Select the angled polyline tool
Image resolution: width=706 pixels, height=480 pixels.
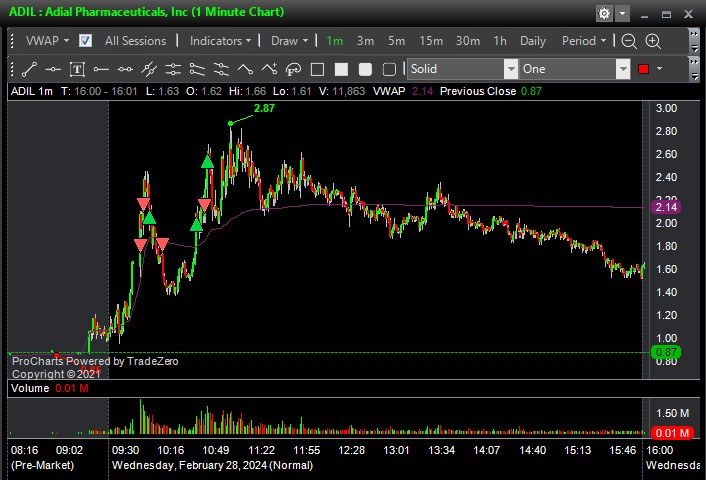(x=245, y=69)
